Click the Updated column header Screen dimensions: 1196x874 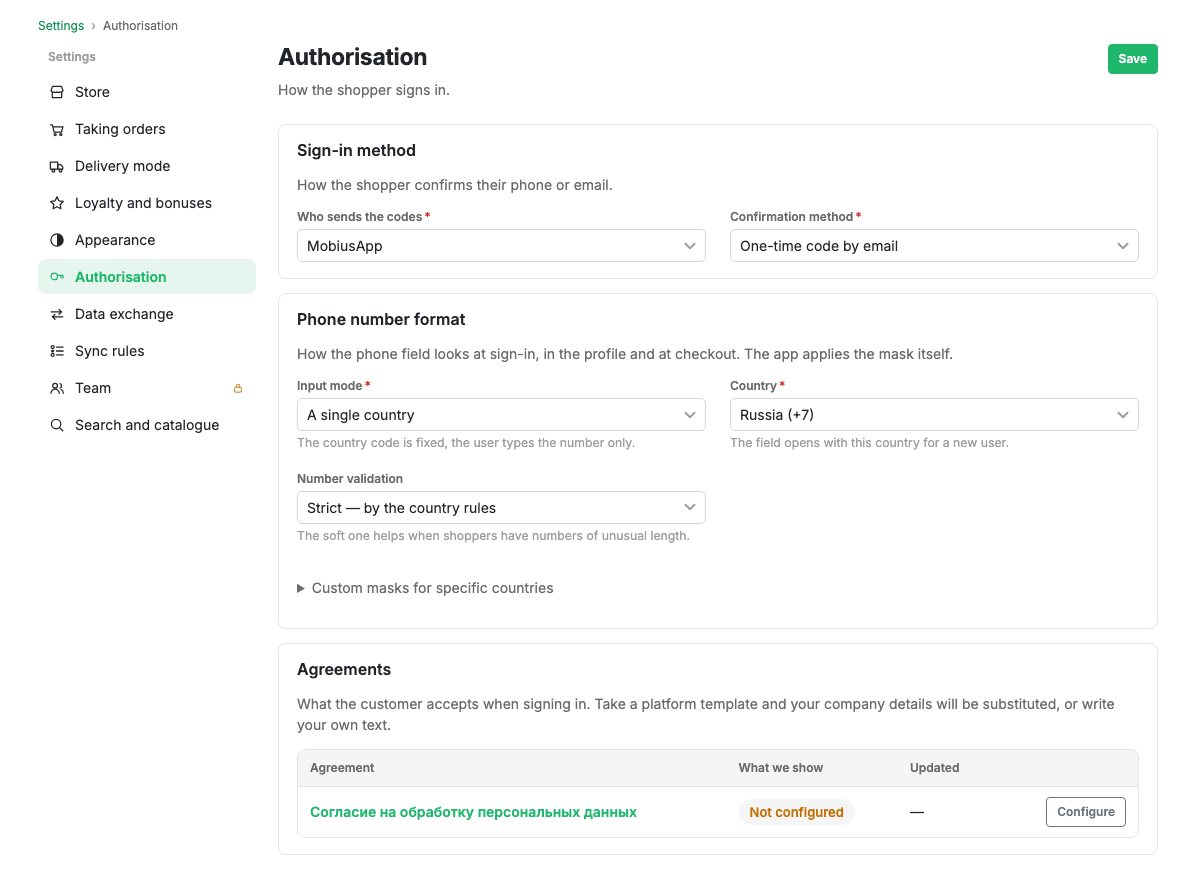(x=934, y=768)
